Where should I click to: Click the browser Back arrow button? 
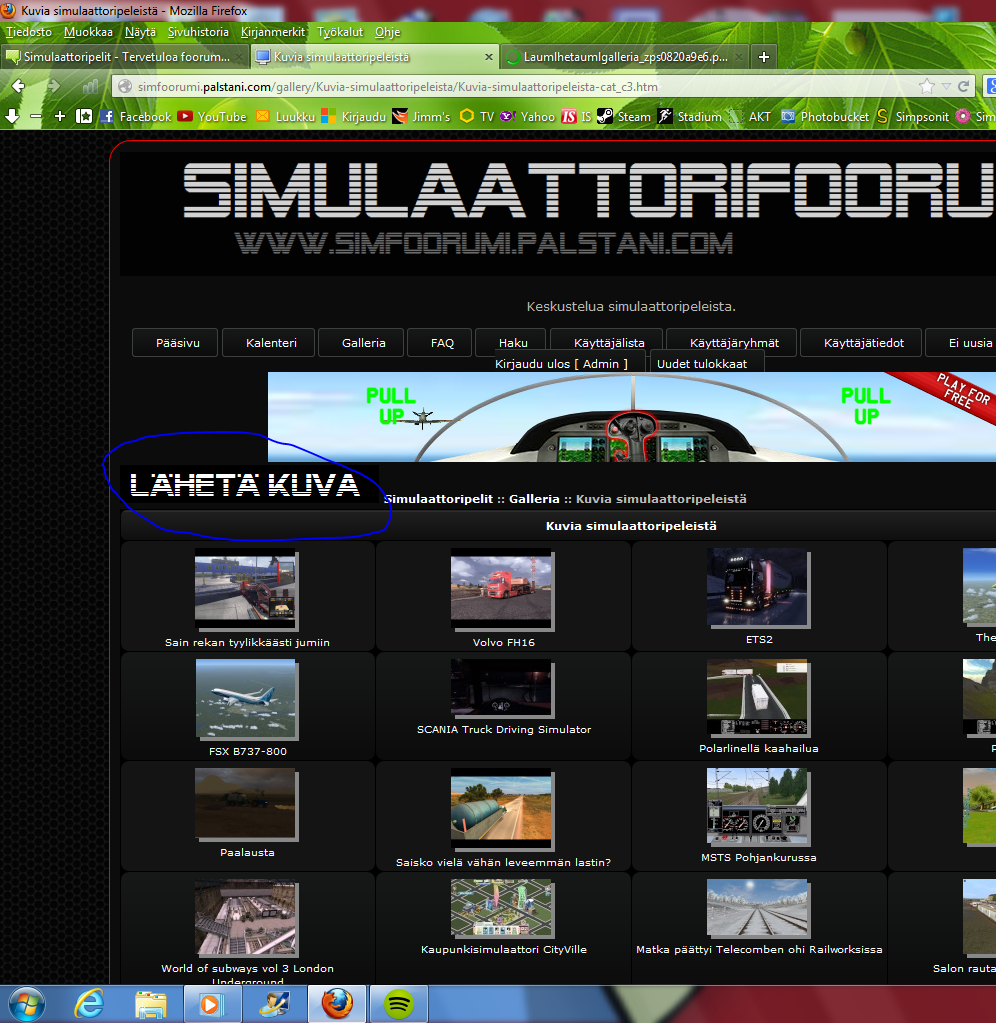click(18, 86)
